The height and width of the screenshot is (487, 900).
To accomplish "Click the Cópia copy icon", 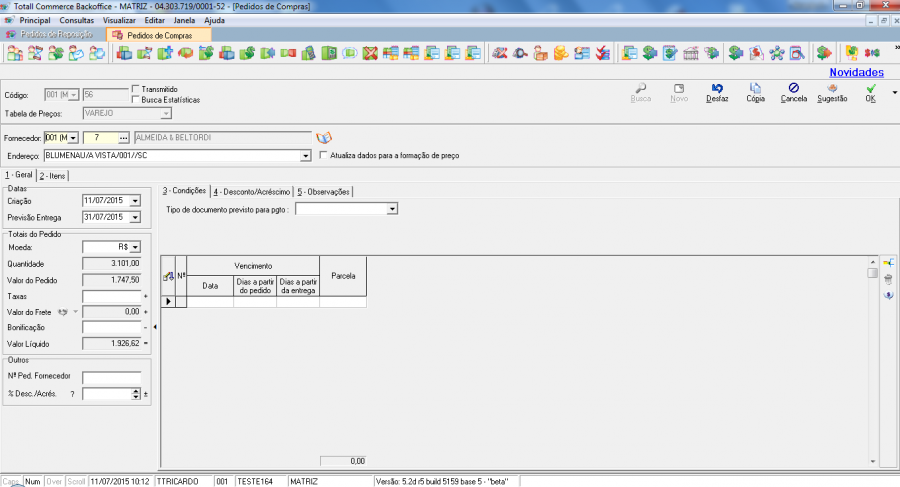I will pyautogui.click(x=755, y=88).
